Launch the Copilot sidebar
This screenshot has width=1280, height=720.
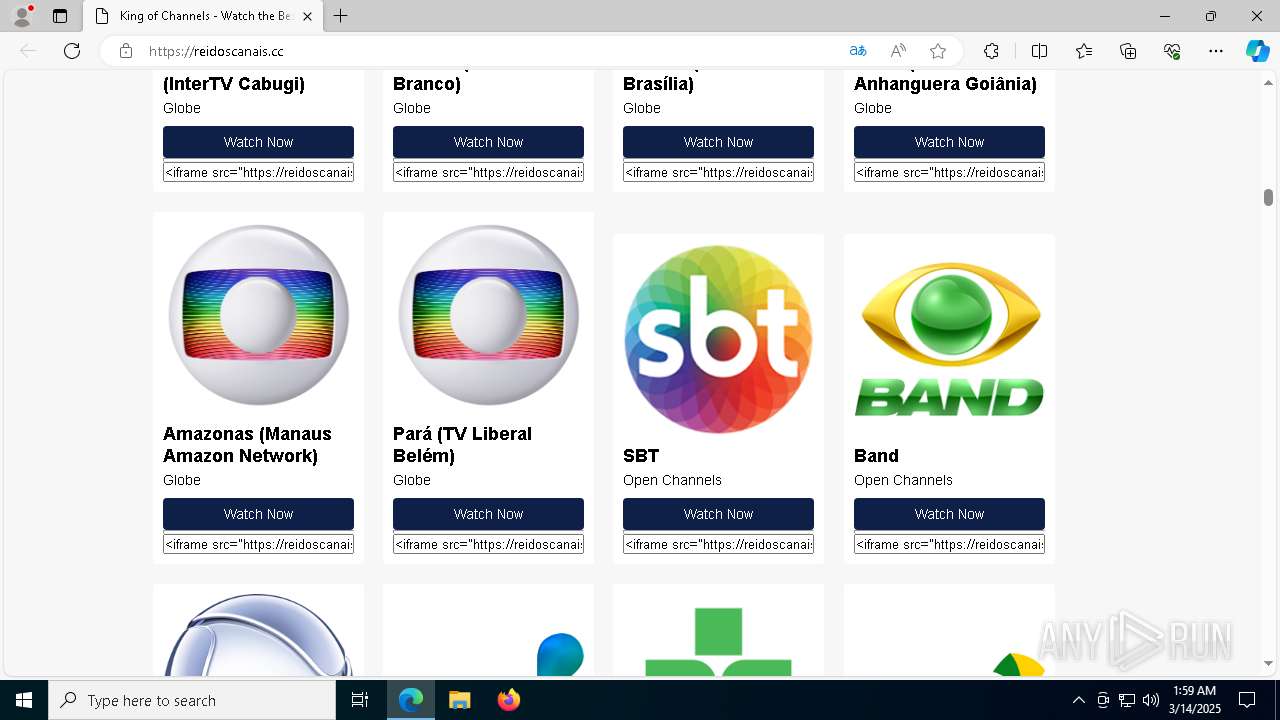pyautogui.click(x=1257, y=51)
